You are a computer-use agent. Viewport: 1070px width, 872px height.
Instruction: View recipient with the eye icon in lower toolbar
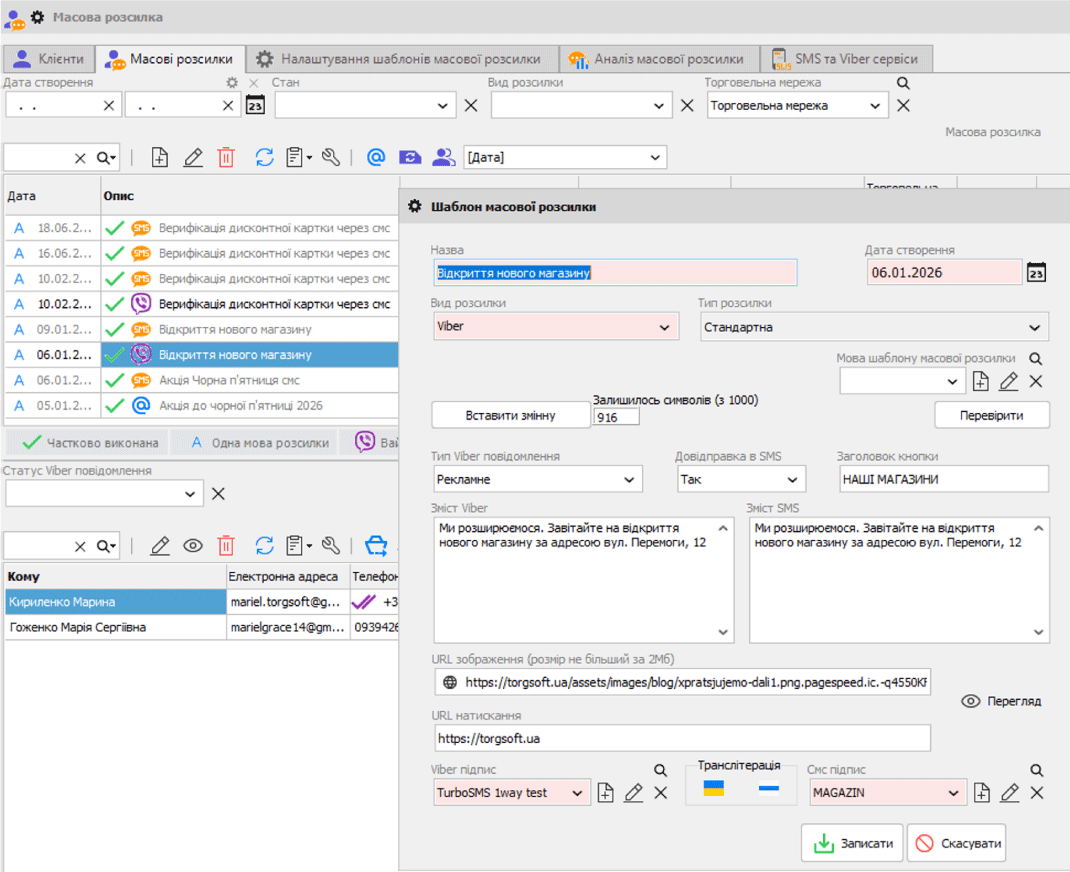(193, 546)
